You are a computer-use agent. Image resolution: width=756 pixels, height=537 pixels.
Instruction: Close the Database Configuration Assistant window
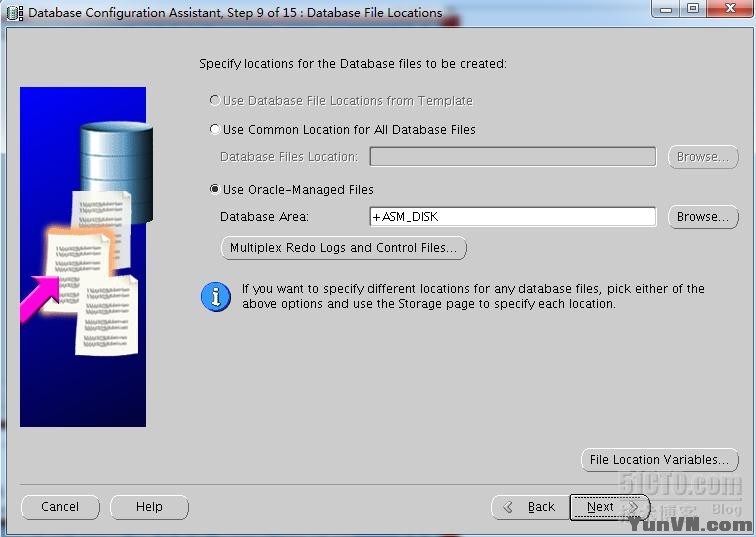pyautogui.click(x=730, y=9)
